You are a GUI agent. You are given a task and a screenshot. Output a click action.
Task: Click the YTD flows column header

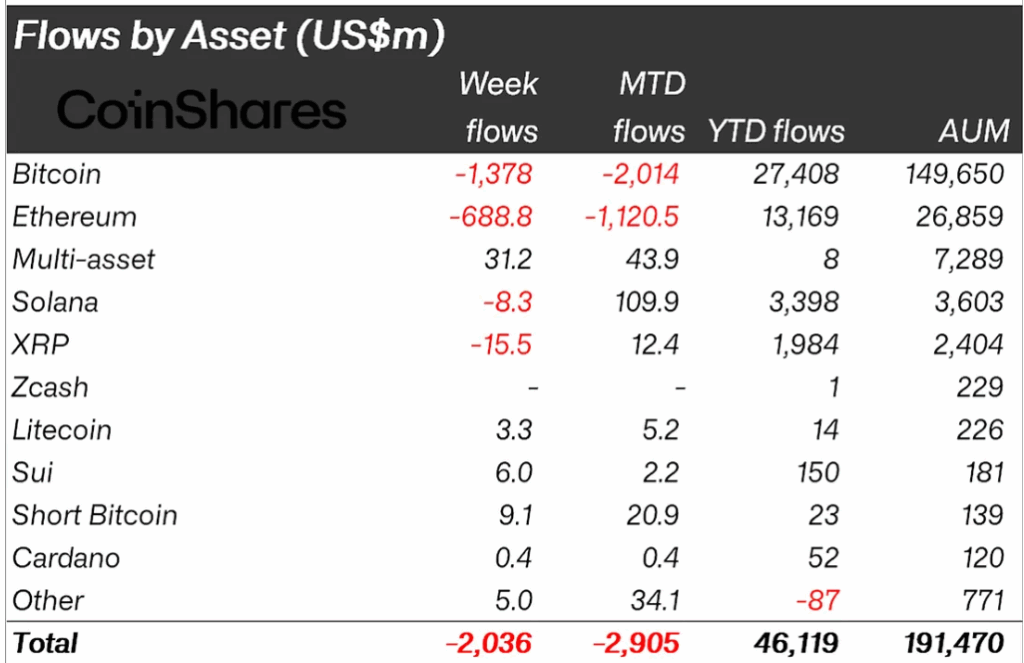click(x=776, y=131)
